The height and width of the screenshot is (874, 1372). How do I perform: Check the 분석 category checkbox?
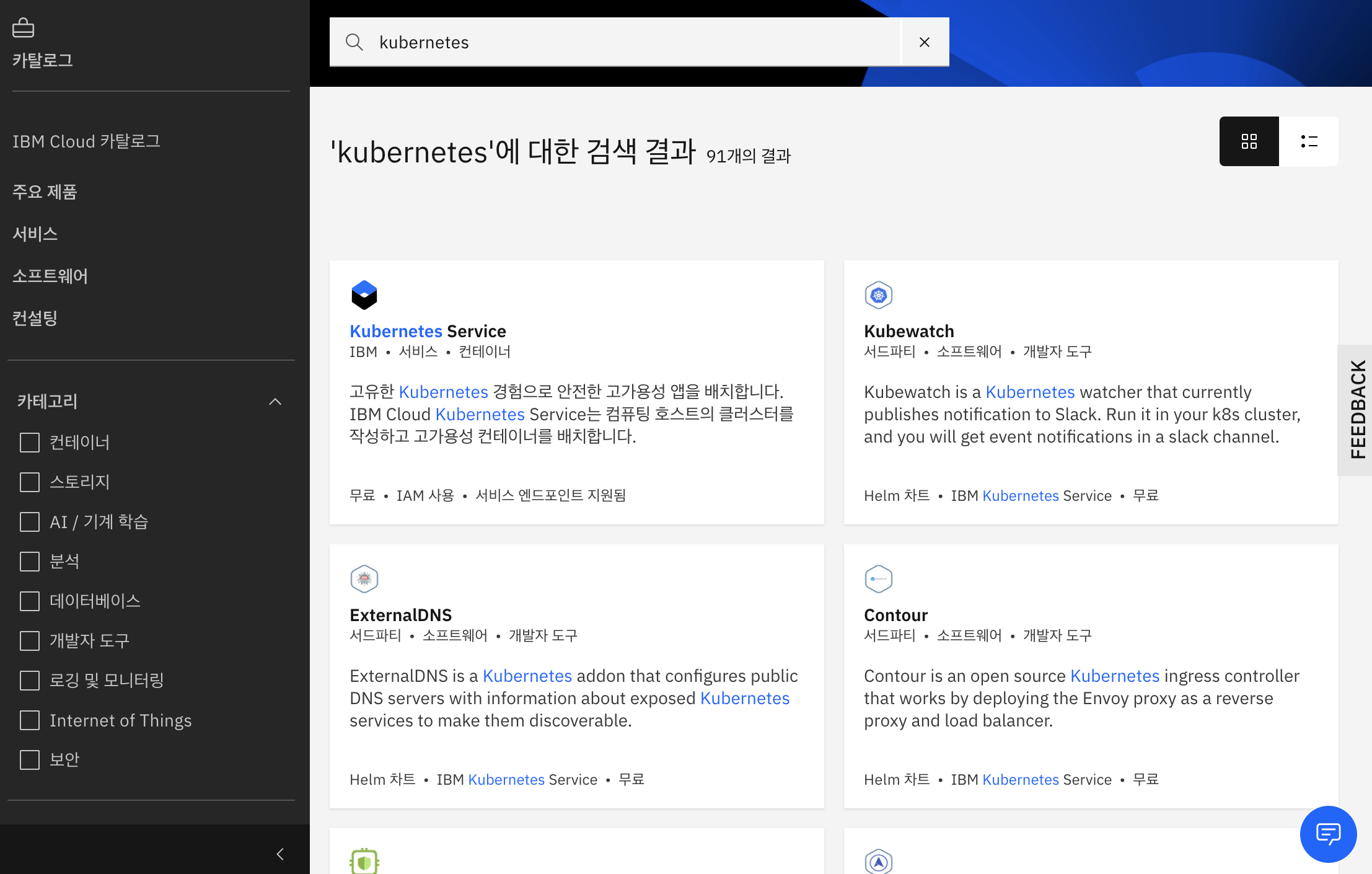[30, 562]
